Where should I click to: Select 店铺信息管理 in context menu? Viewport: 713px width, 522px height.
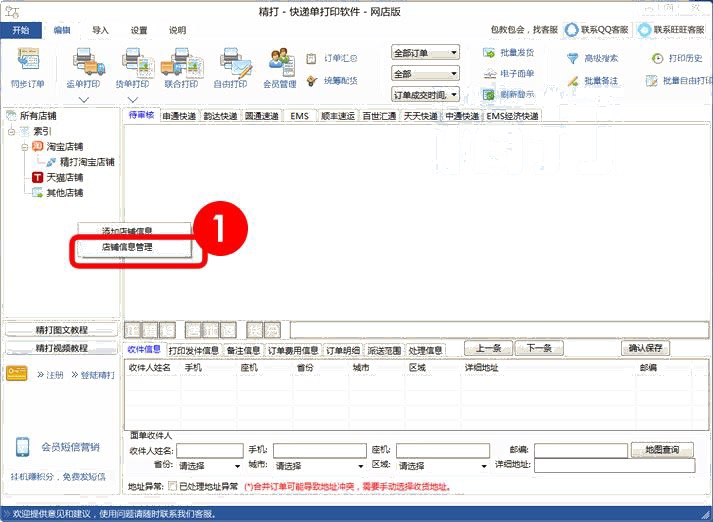tap(127, 246)
